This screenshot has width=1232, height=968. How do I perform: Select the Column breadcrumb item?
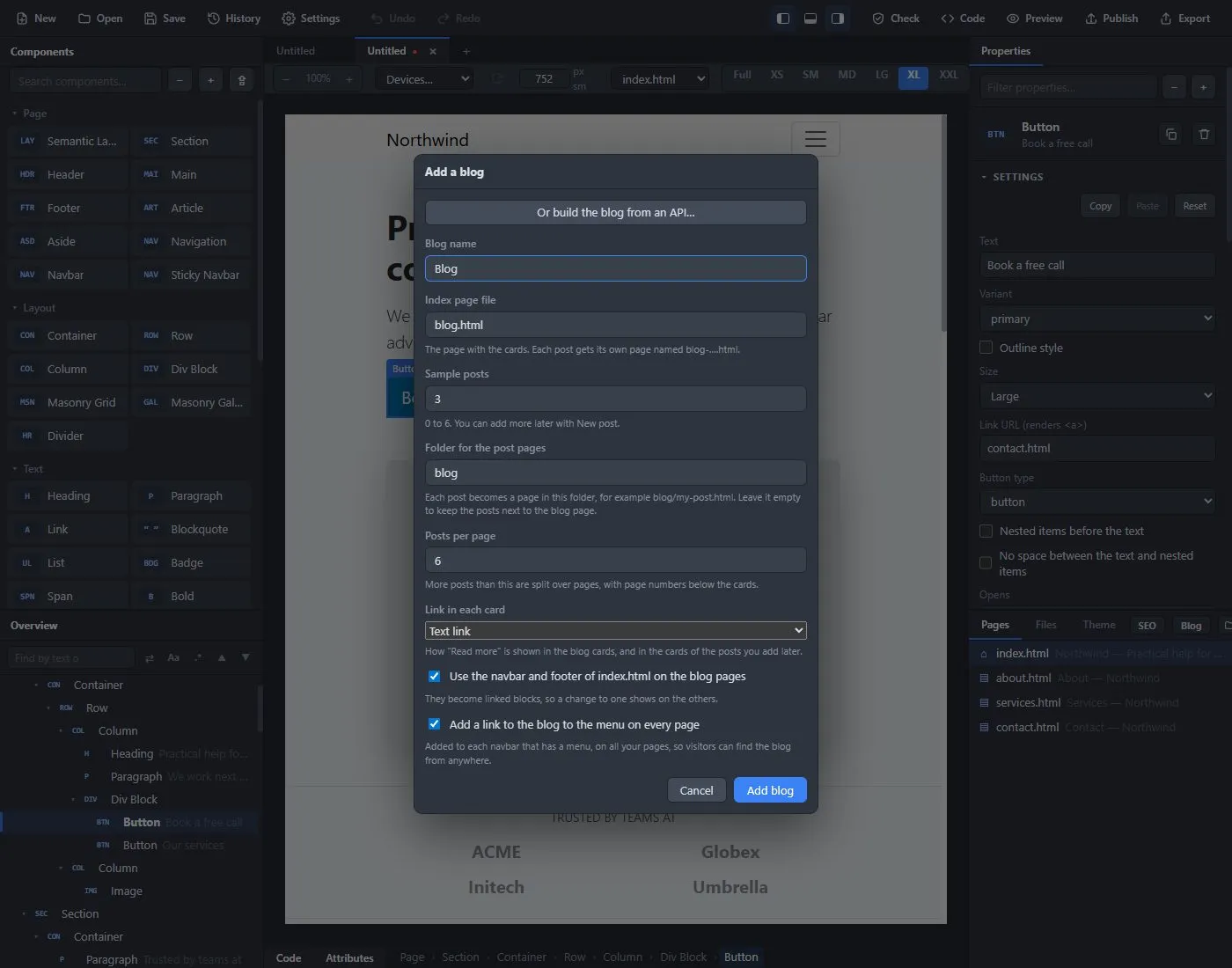pos(622,957)
